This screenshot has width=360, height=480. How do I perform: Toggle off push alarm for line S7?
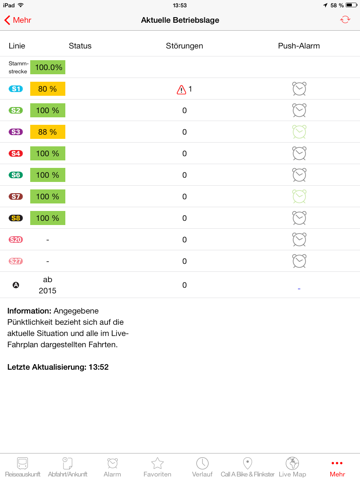coord(299,197)
